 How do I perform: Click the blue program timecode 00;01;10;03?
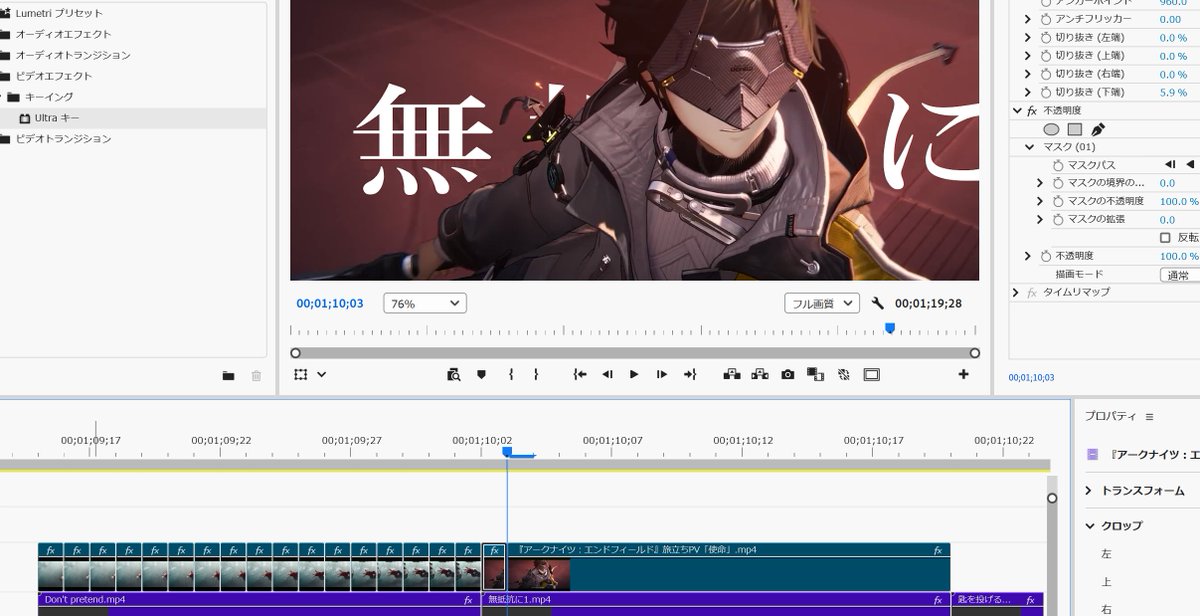(x=330, y=303)
